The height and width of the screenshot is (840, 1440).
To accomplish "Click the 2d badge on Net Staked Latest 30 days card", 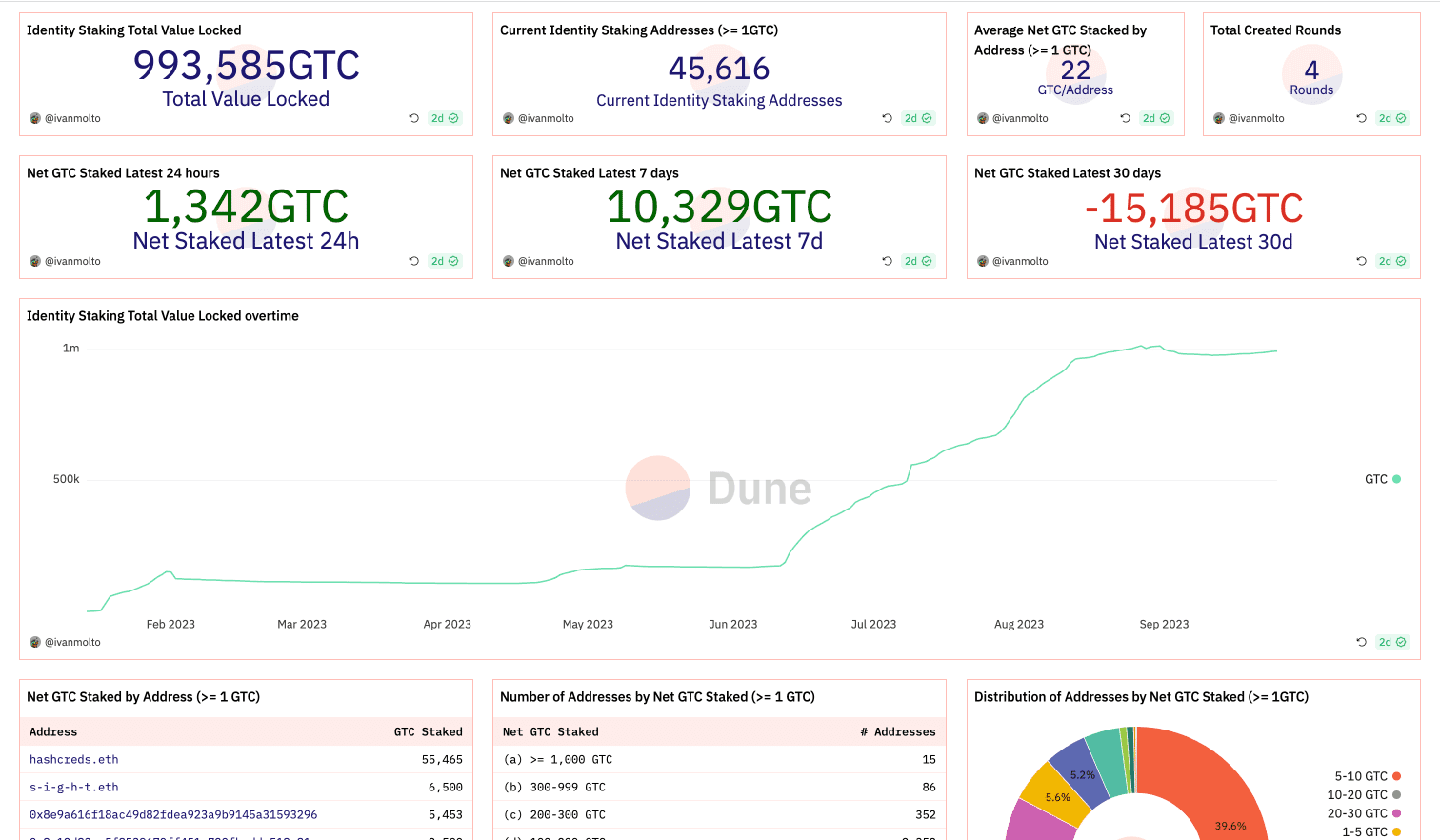I will click(x=1392, y=261).
